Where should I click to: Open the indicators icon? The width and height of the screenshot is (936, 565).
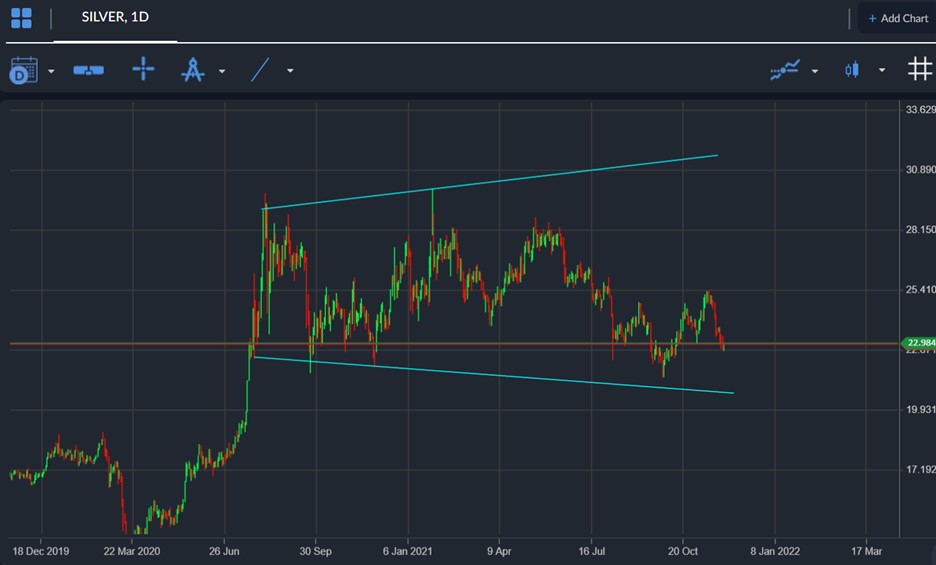tap(785, 70)
